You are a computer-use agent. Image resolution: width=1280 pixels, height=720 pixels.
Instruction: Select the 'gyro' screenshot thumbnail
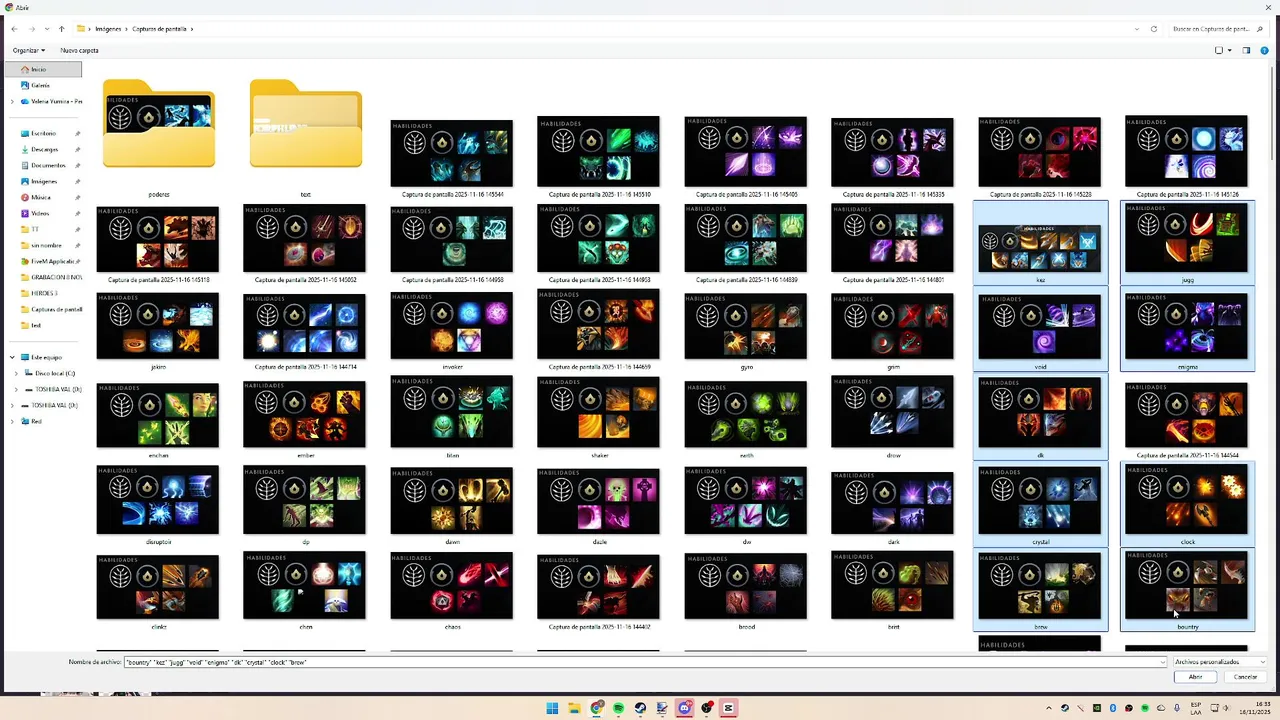pyautogui.click(x=746, y=327)
